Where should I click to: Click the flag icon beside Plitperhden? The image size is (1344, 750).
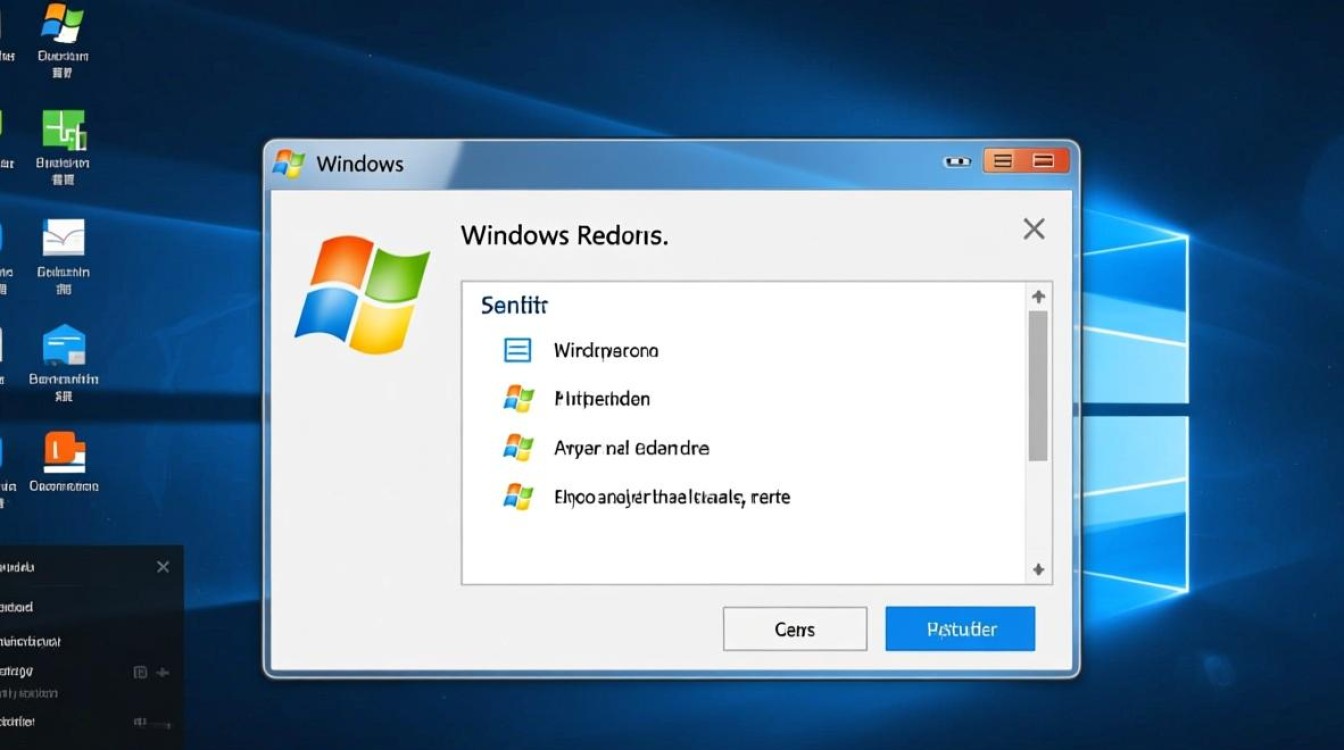click(518, 399)
